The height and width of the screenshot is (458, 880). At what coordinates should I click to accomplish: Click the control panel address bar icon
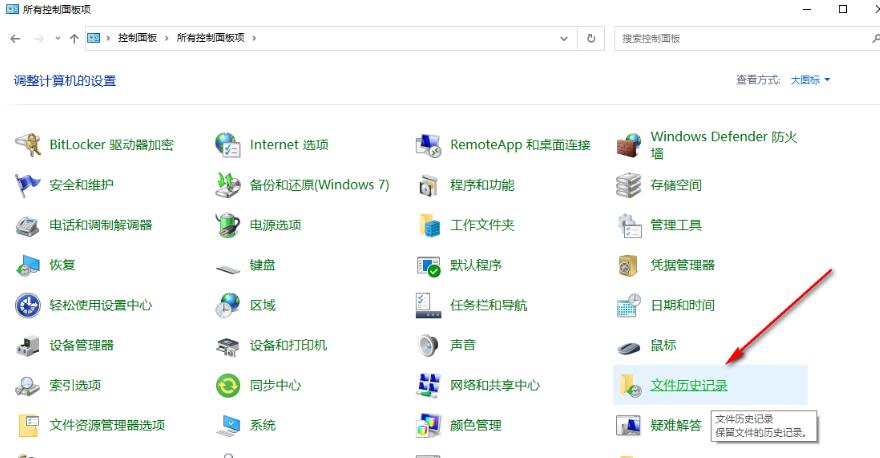point(94,38)
